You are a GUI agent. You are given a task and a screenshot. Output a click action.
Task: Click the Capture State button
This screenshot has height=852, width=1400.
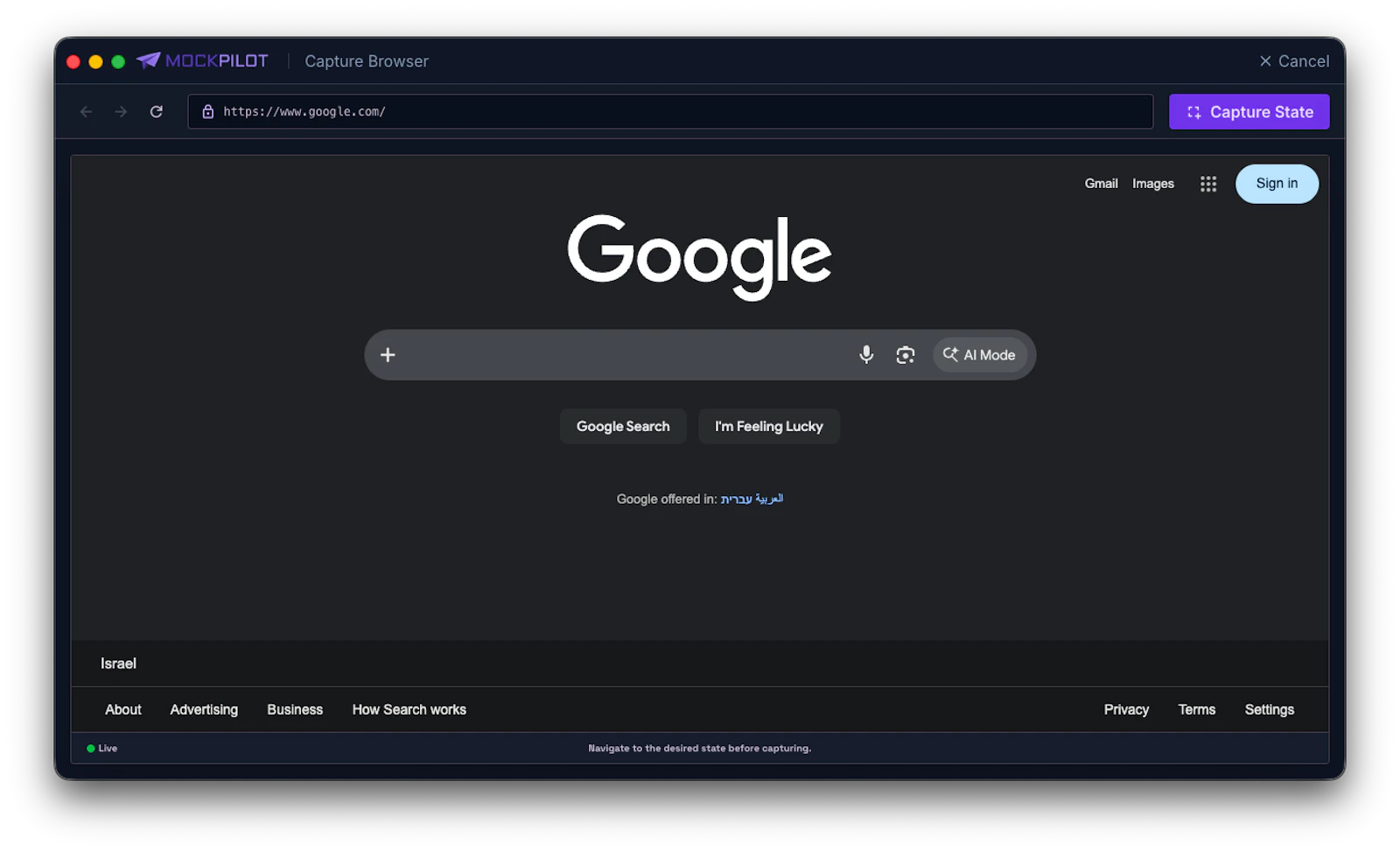(1249, 112)
